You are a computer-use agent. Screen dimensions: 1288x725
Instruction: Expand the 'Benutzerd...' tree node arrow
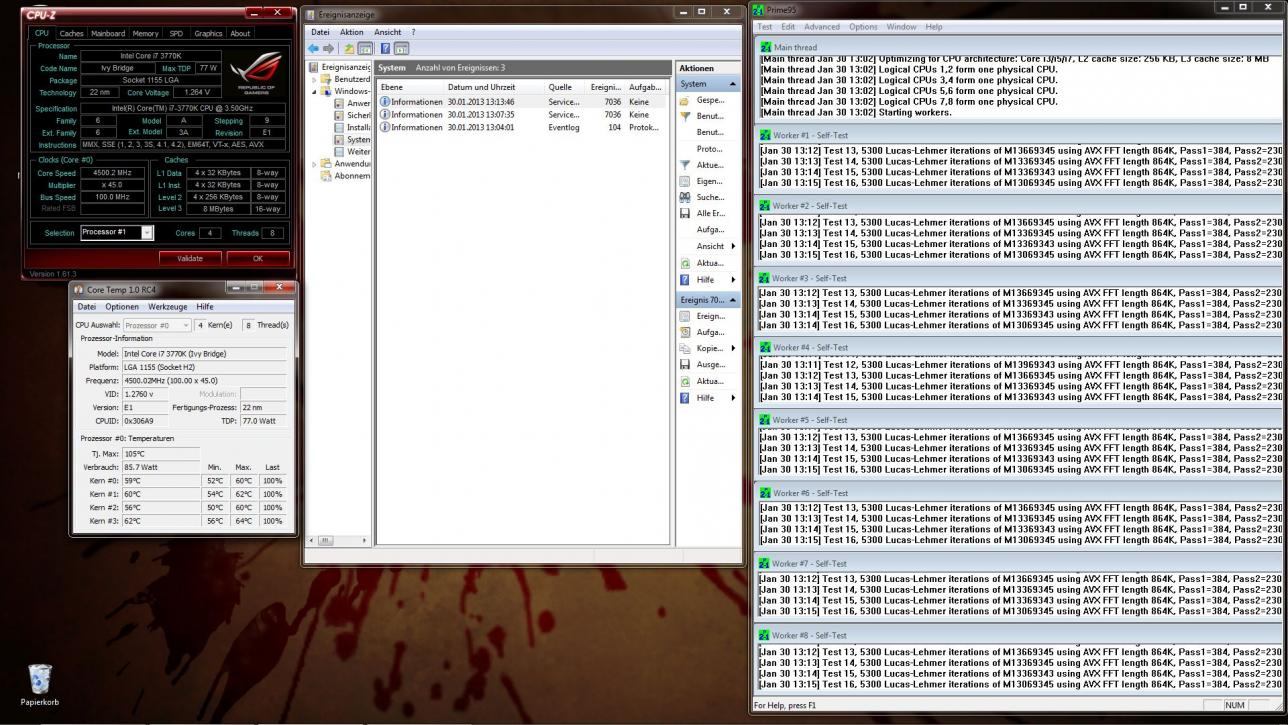(314, 79)
